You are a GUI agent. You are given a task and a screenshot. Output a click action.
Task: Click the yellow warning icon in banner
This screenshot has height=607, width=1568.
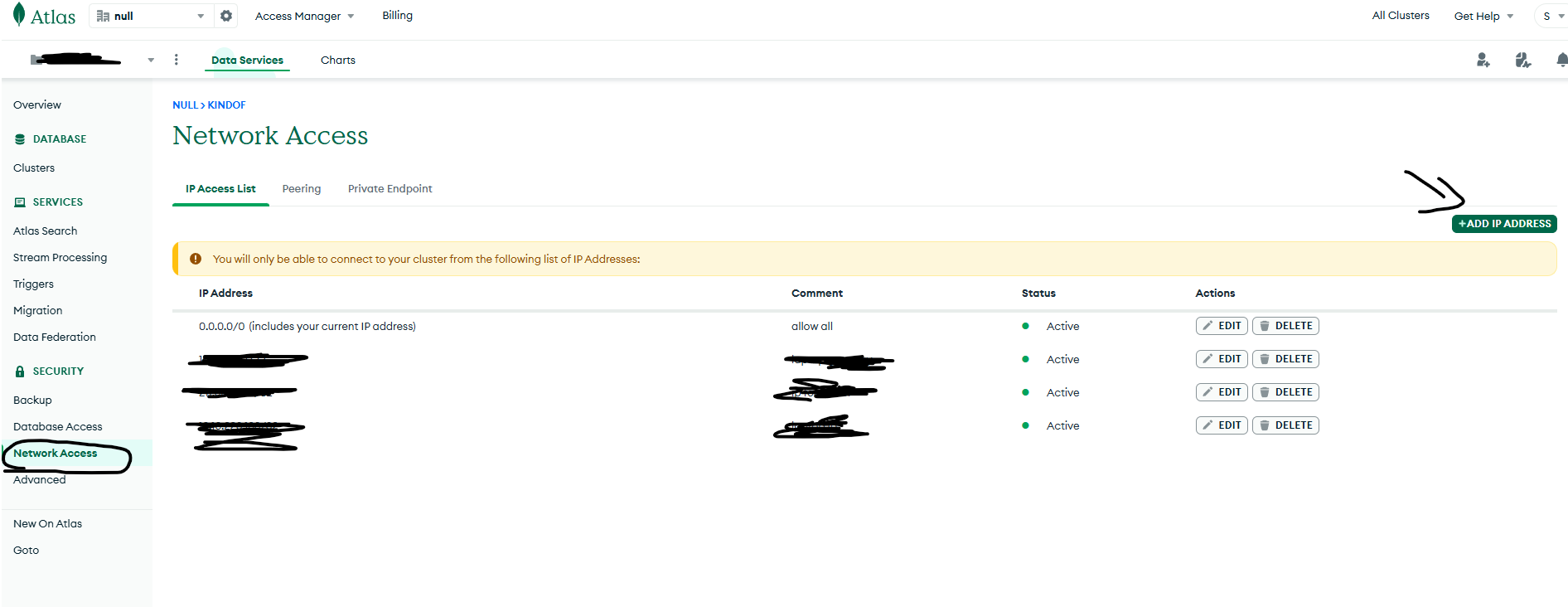[196, 259]
